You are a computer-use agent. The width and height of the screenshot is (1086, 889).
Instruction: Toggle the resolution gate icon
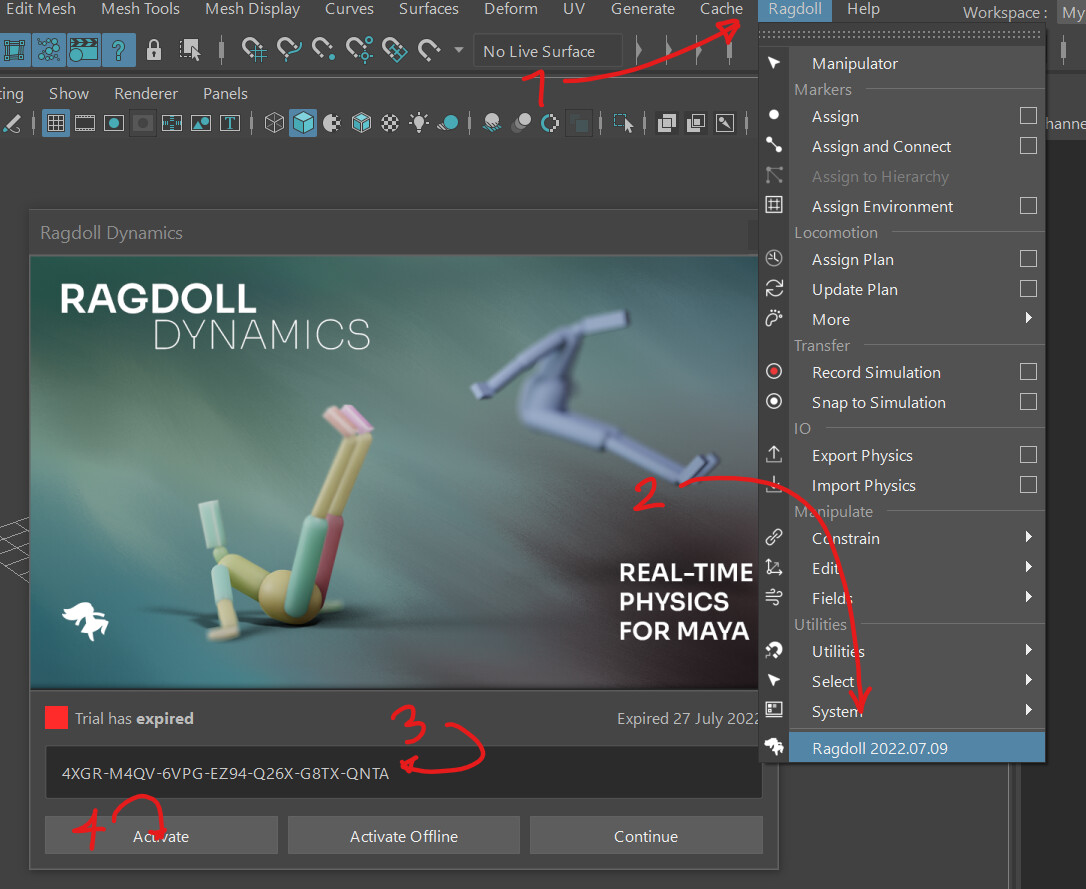coord(114,123)
